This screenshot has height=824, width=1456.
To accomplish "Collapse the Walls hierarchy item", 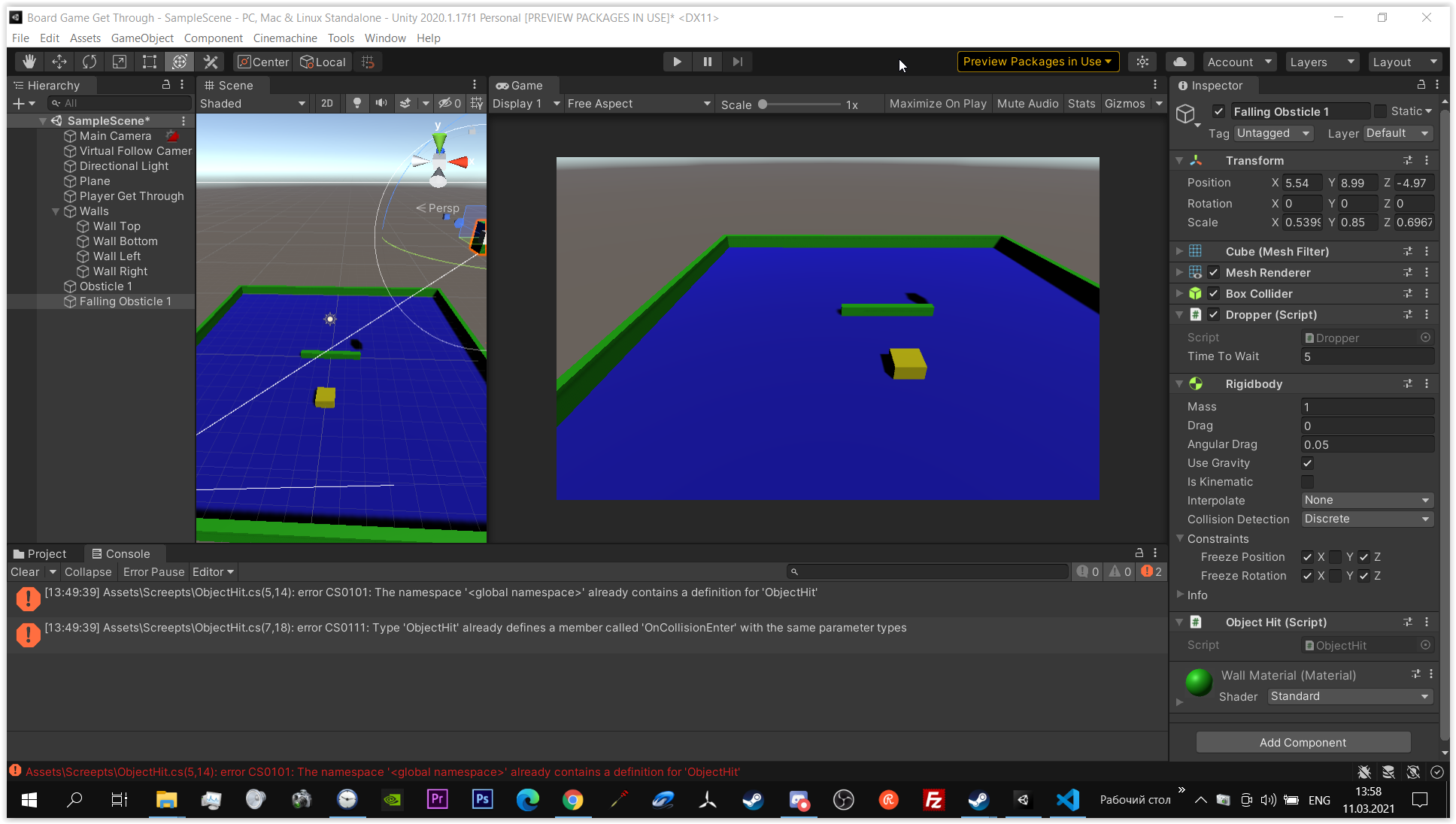I will (56, 211).
